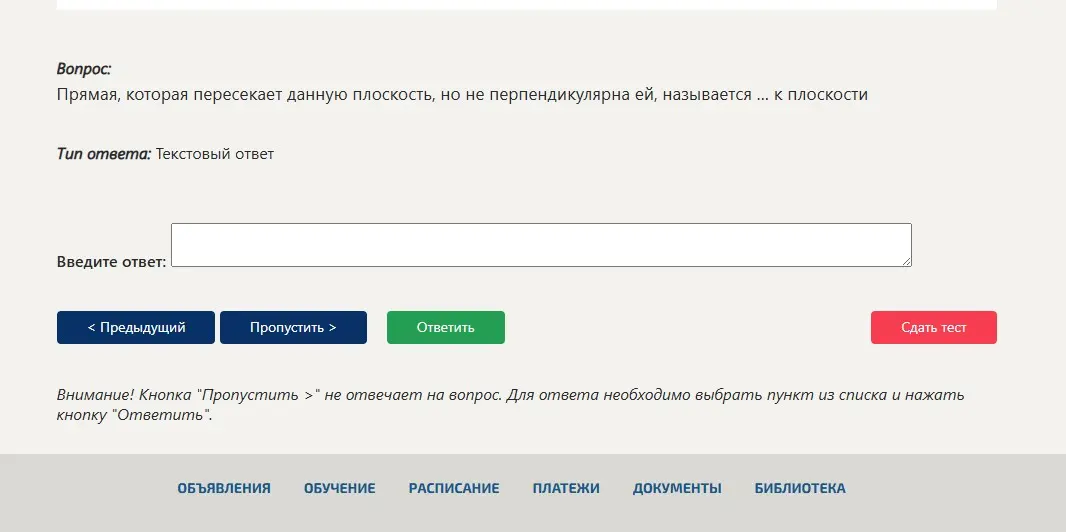Finish the test via Сдать тест
Image resolution: width=1066 pixels, height=532 pixels.
pos(933,327)
